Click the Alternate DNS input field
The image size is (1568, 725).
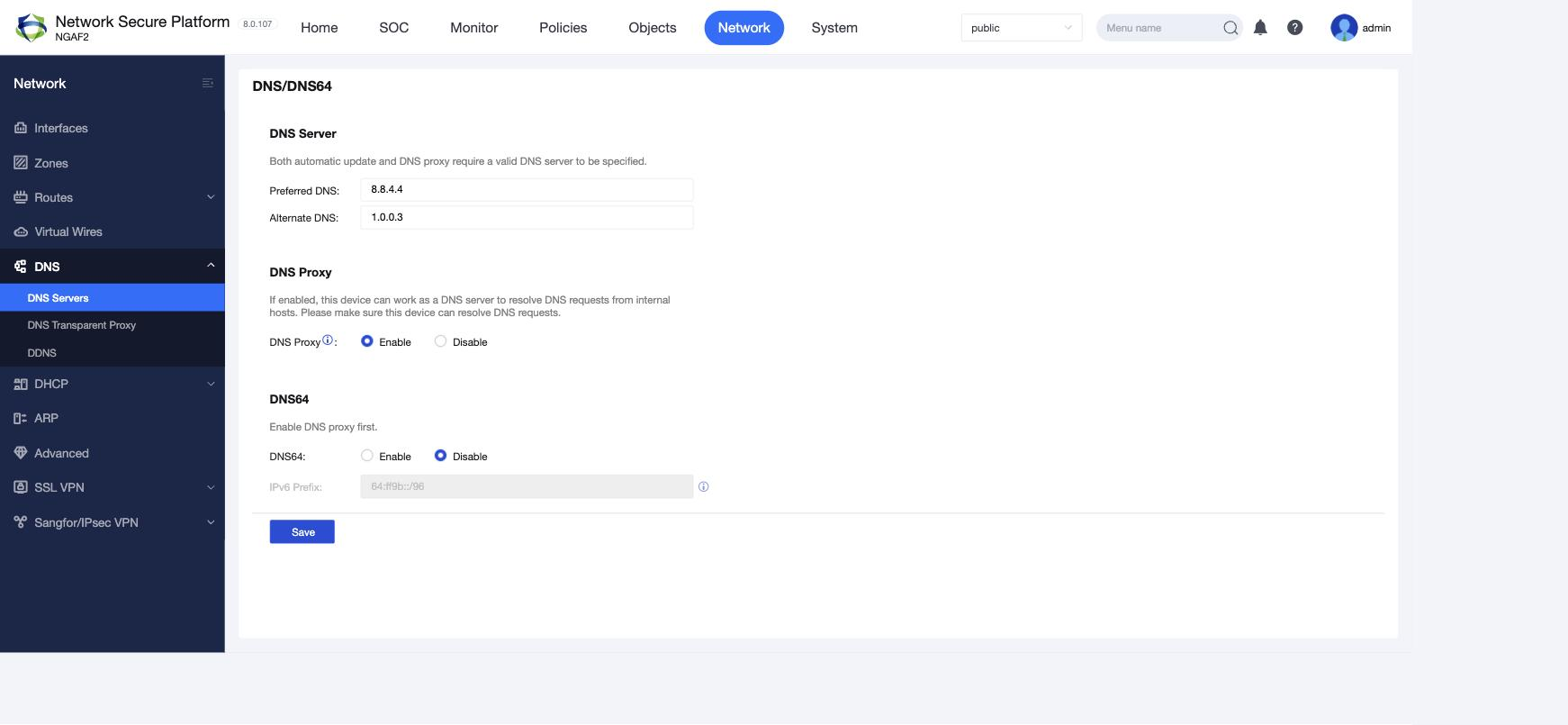click(x=527, y=217)
